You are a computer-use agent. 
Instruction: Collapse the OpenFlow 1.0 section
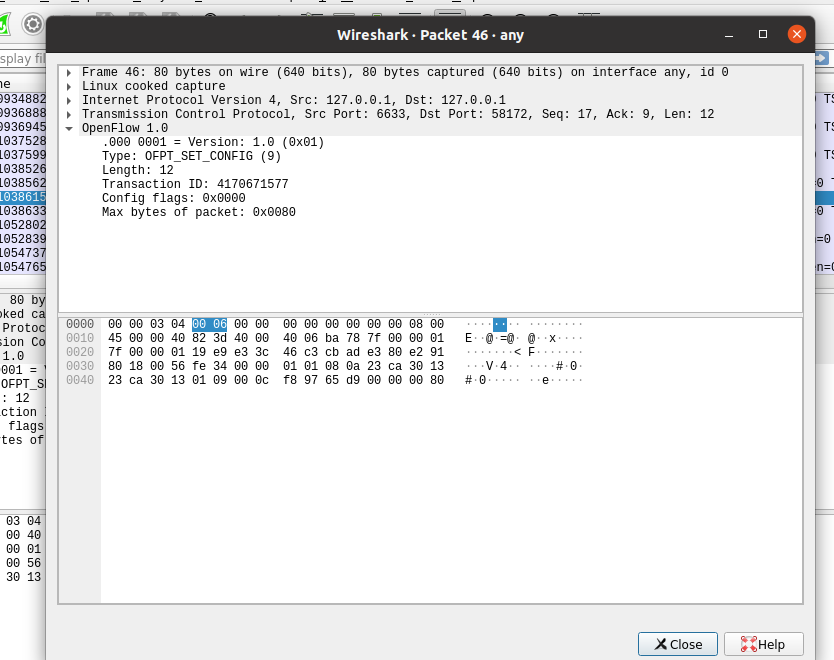[x=69, y=128]
